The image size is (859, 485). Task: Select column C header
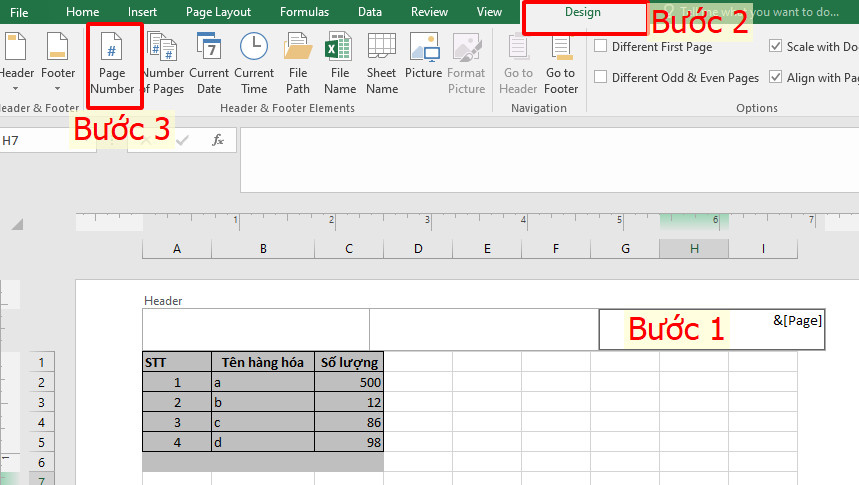(x=349, y=249)
